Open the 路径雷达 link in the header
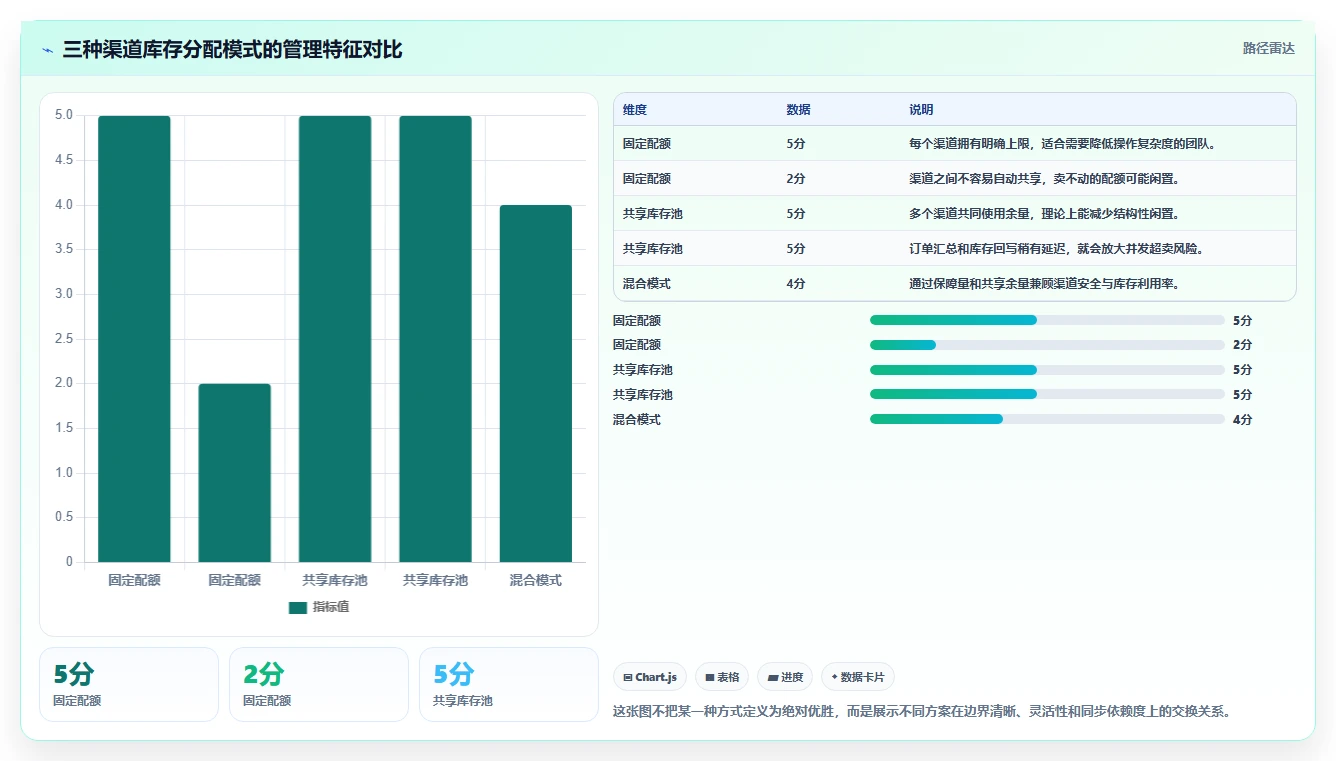This screenshot has height=761, width=1336. [1268, 48]
